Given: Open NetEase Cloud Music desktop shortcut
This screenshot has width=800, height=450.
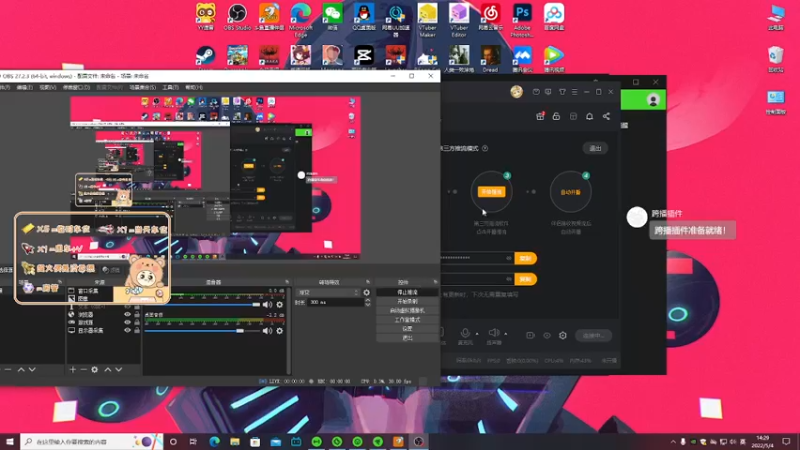Looking at the screenshot, I should (490, 17).
